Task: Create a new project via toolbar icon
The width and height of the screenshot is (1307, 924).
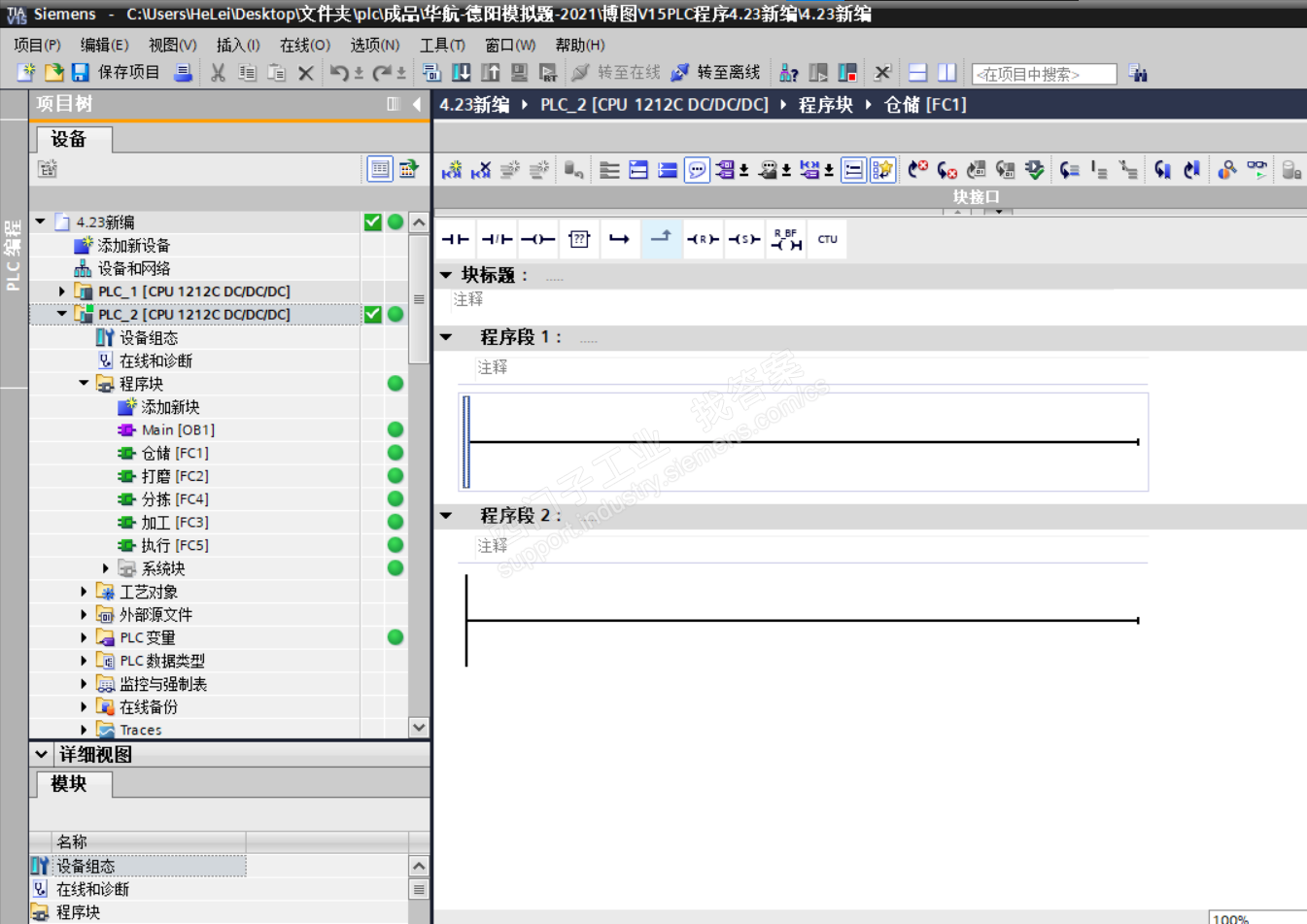Action: pos(26,73)
